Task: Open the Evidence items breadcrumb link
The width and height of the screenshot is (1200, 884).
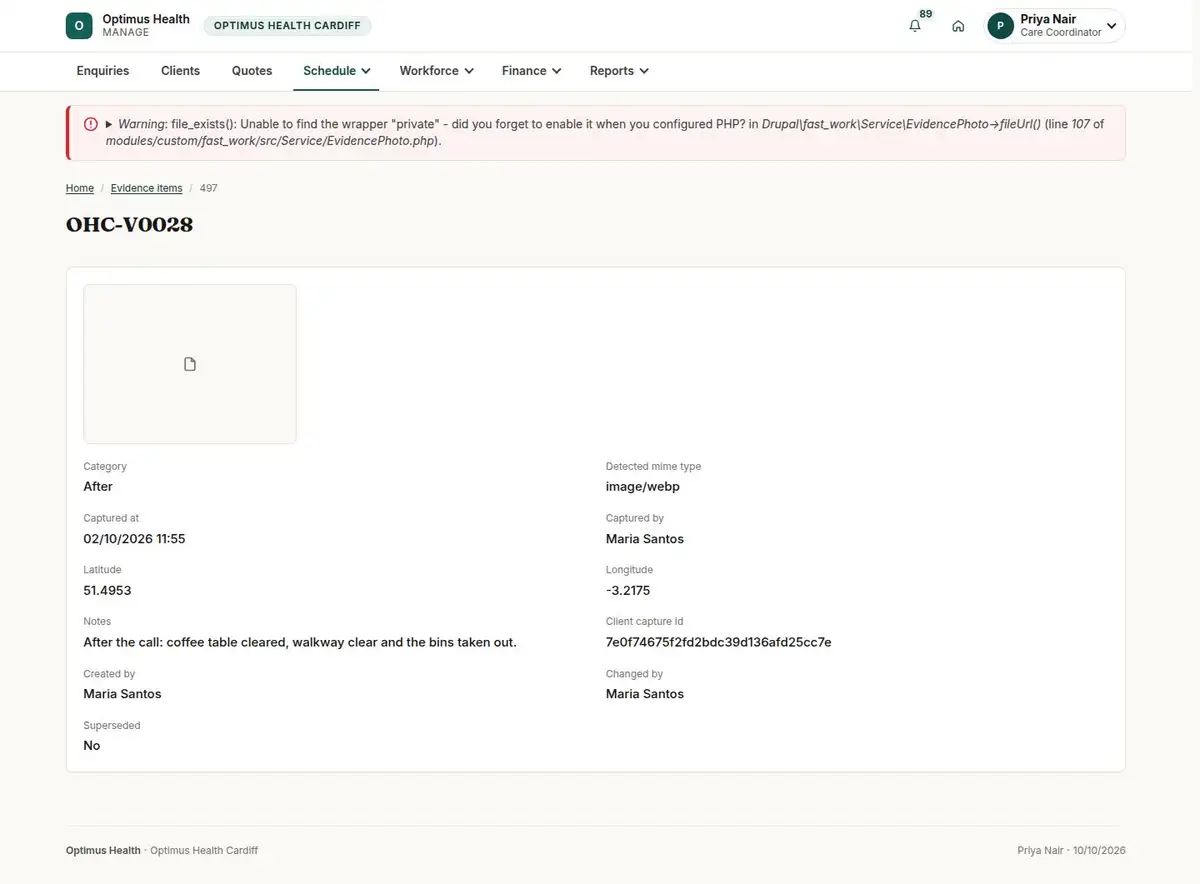Action: [x=147, y=188]
